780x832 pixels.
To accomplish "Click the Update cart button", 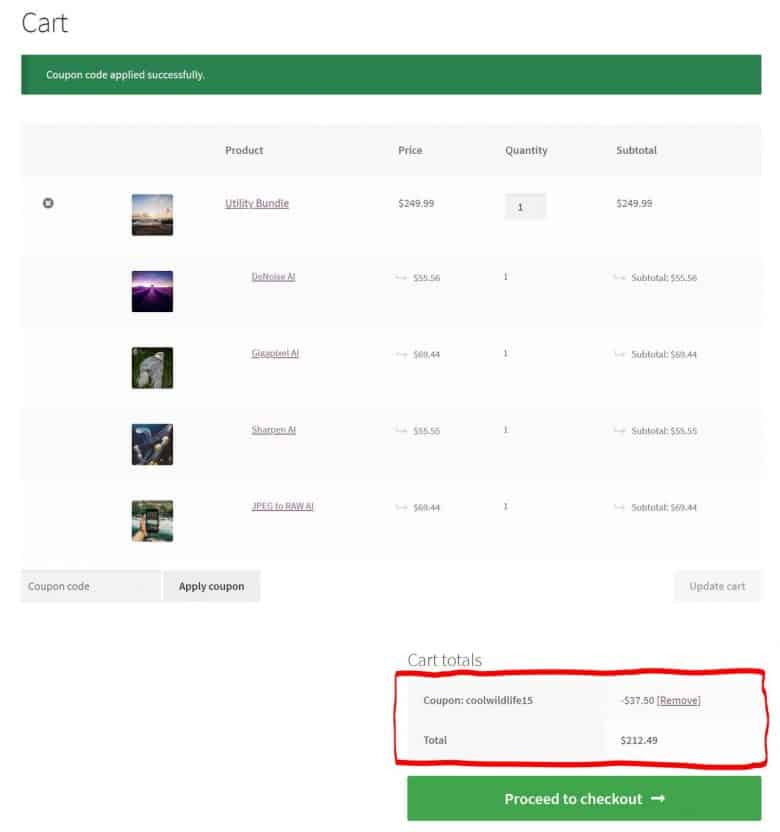I will 717,586.
